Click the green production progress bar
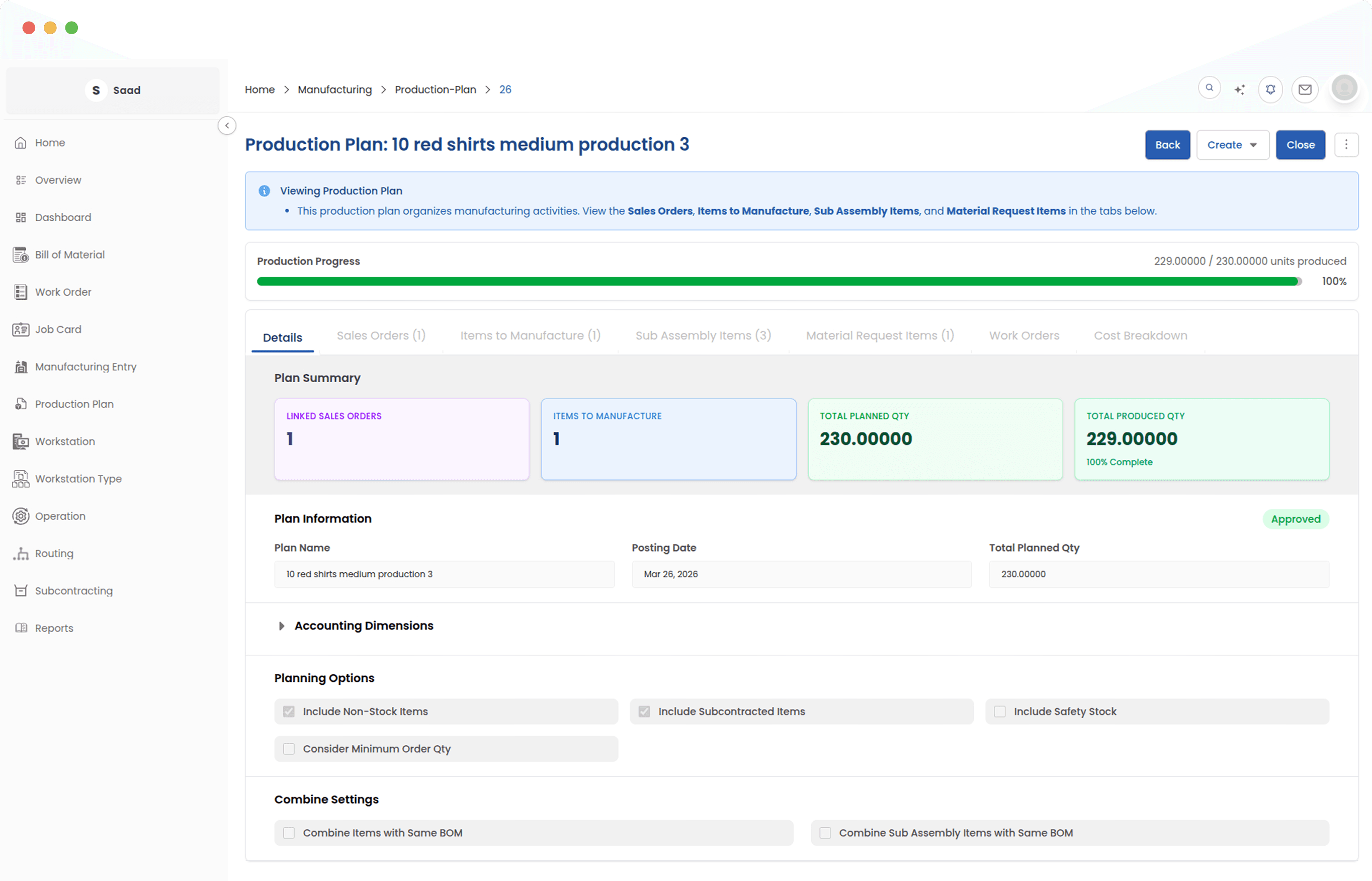 pyautogui.click(x=778, y=282)
